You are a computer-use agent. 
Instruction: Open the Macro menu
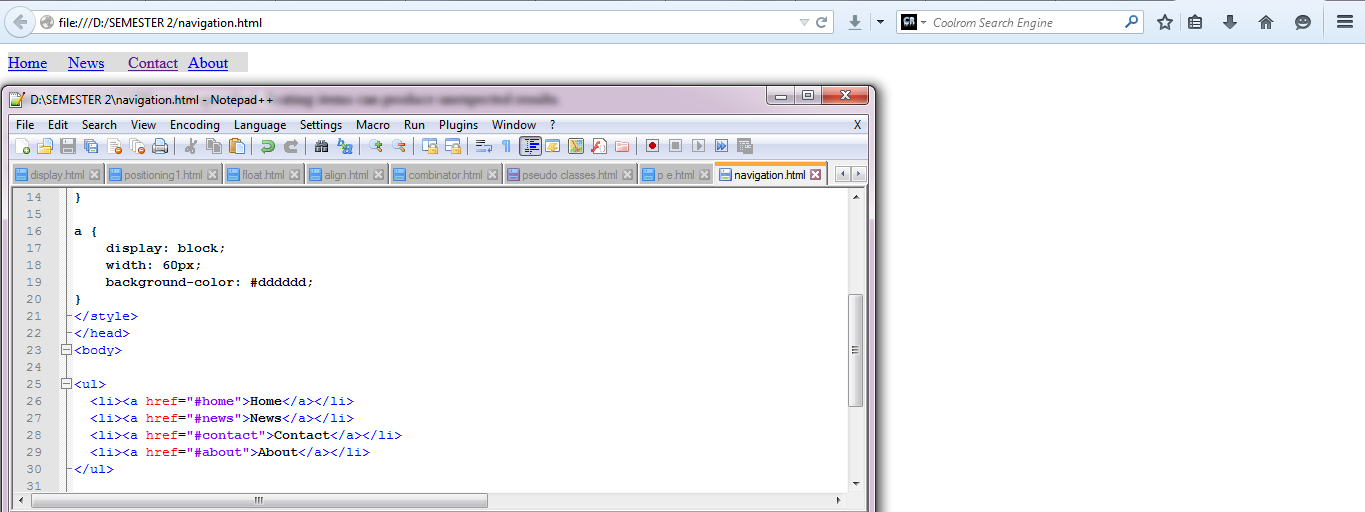point(373,125)
